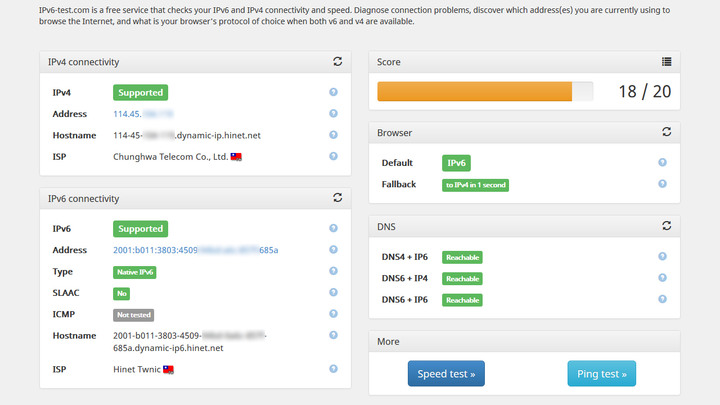Refresh the IPv6 connectivity panel
720x405 pixels.
tap(338, 199)
